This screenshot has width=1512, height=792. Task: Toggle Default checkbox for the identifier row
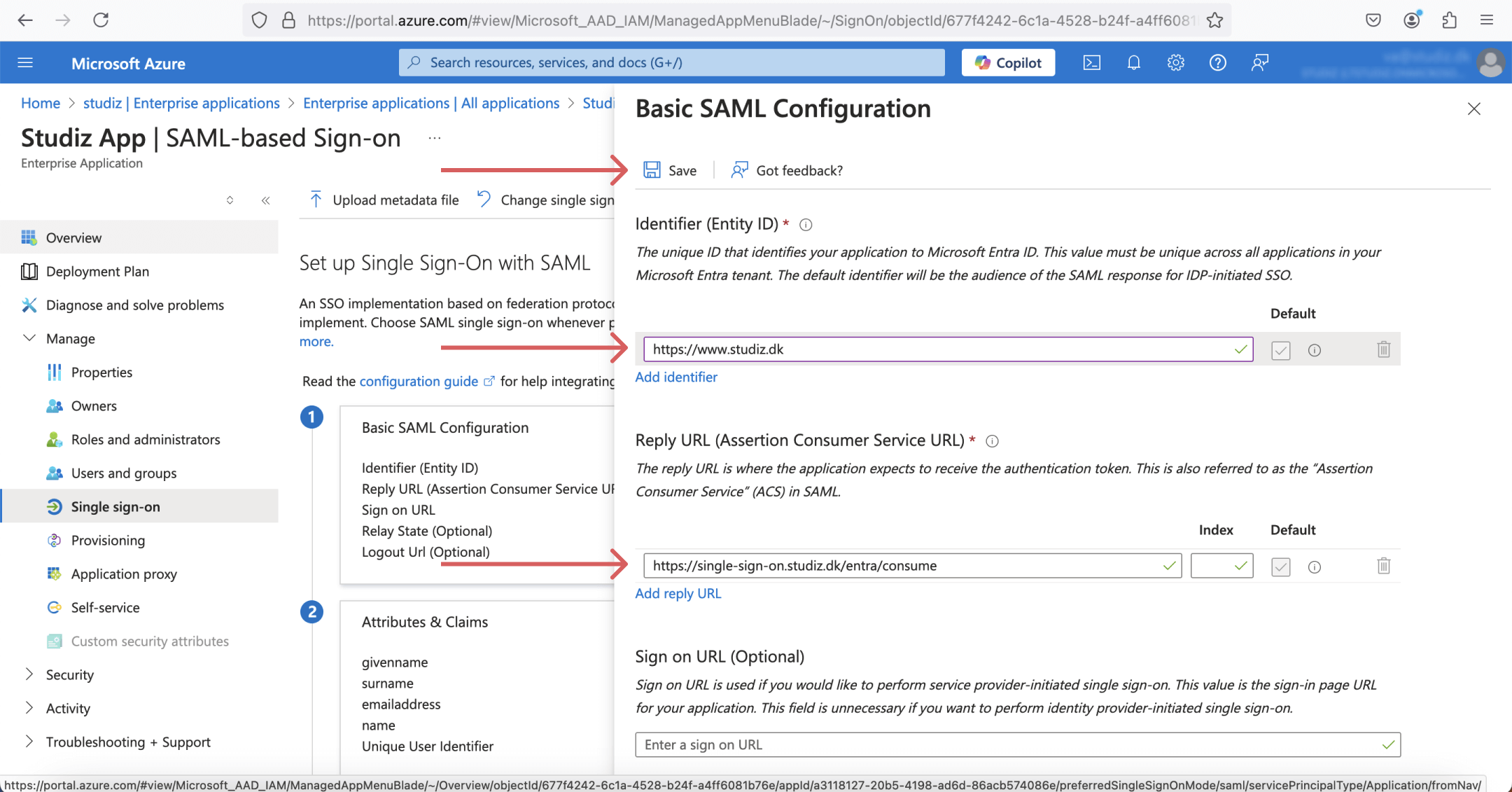[x=1281, y=350]
